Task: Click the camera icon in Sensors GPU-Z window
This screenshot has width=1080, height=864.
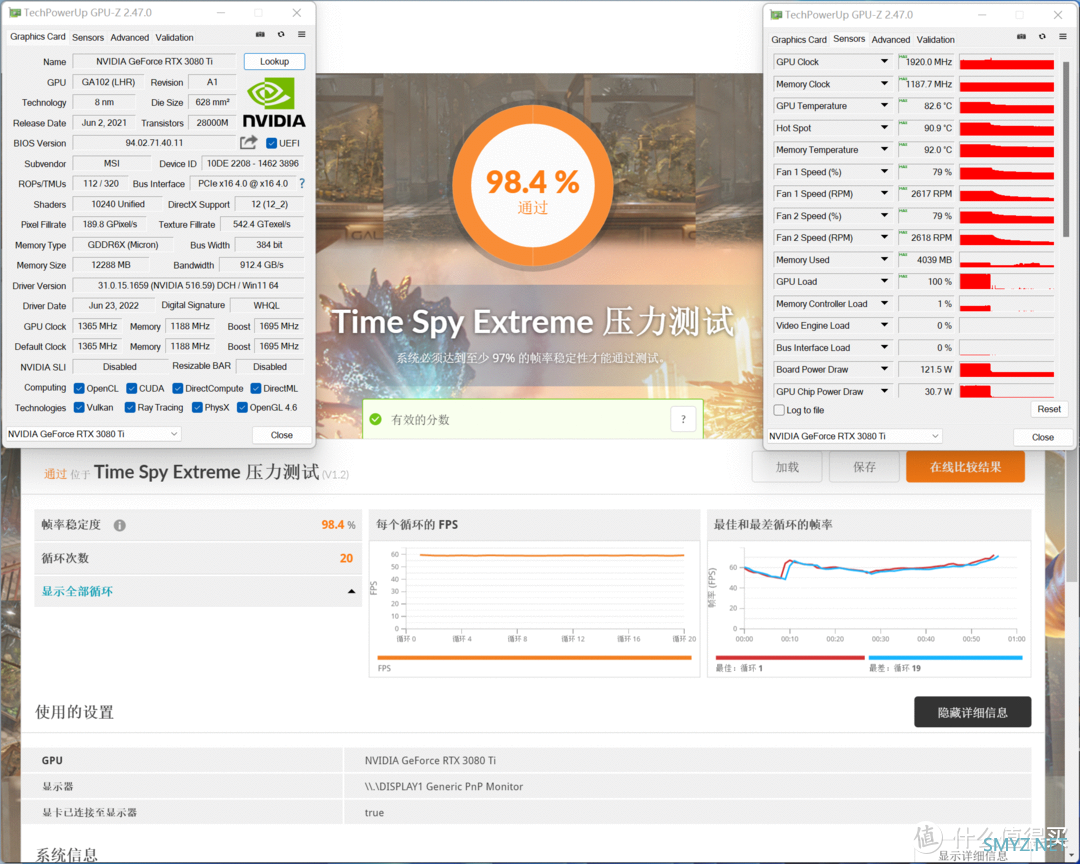Action: tap(1021, 37)
